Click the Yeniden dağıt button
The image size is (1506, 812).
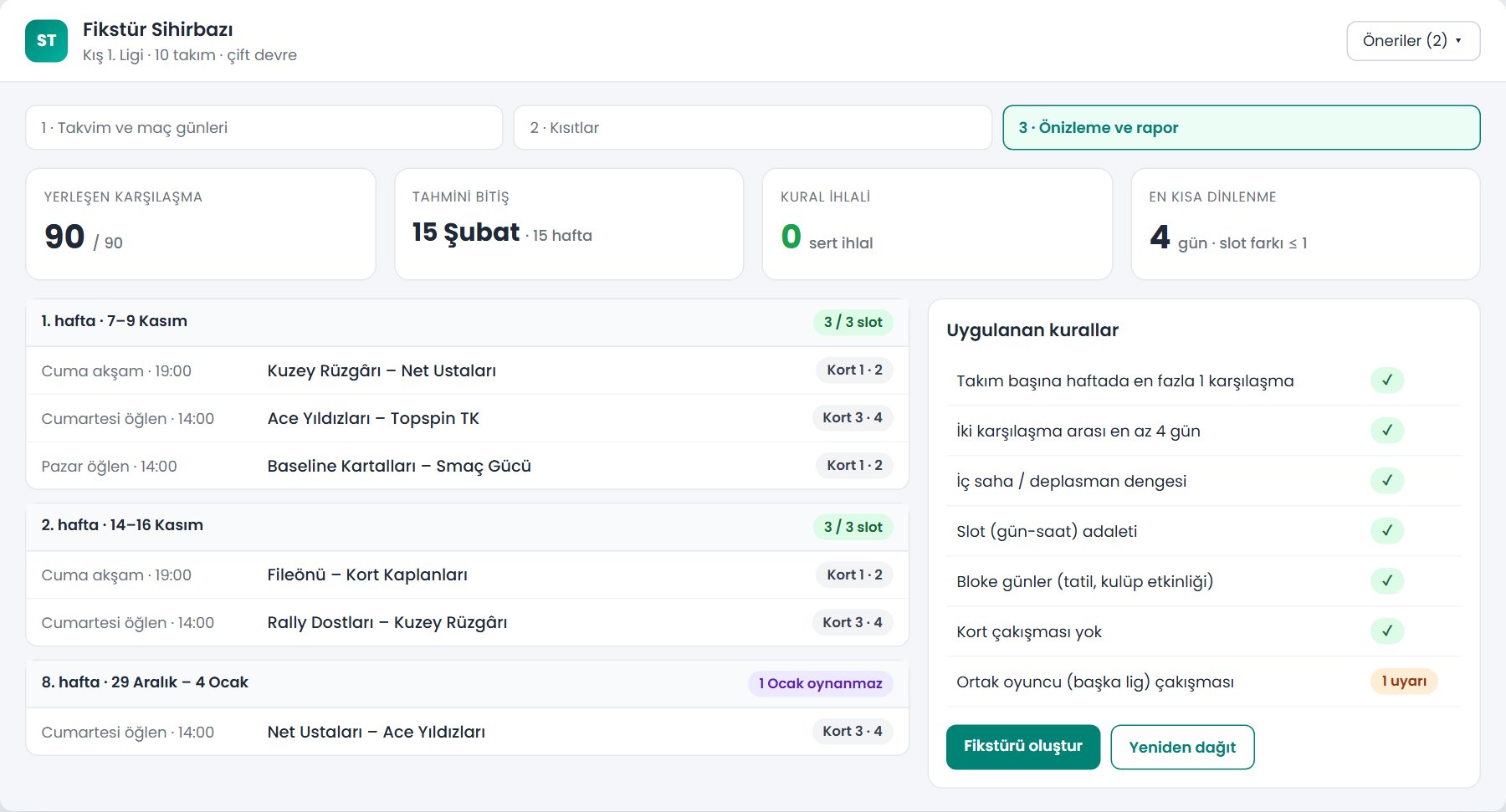click(x=1182, y=747)
